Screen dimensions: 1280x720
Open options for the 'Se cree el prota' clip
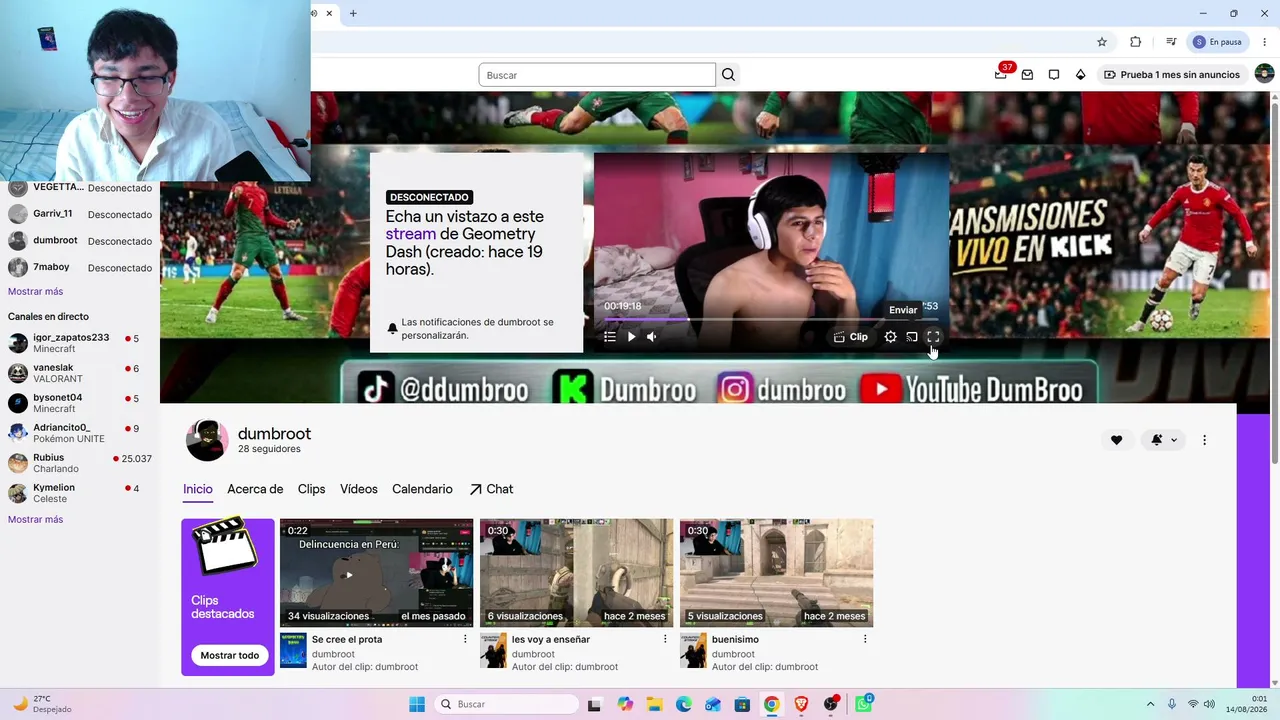click(x=465, y=639)
